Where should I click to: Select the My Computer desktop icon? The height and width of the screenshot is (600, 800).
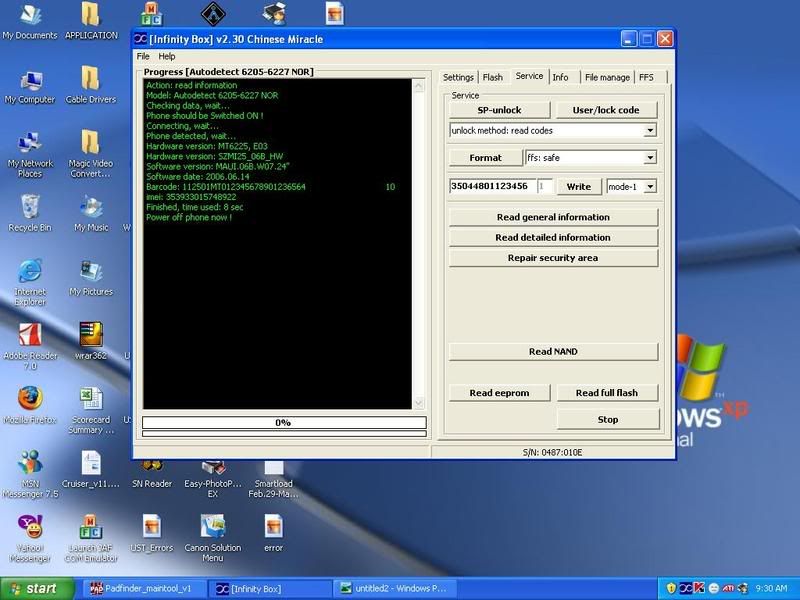coord(30,87)
